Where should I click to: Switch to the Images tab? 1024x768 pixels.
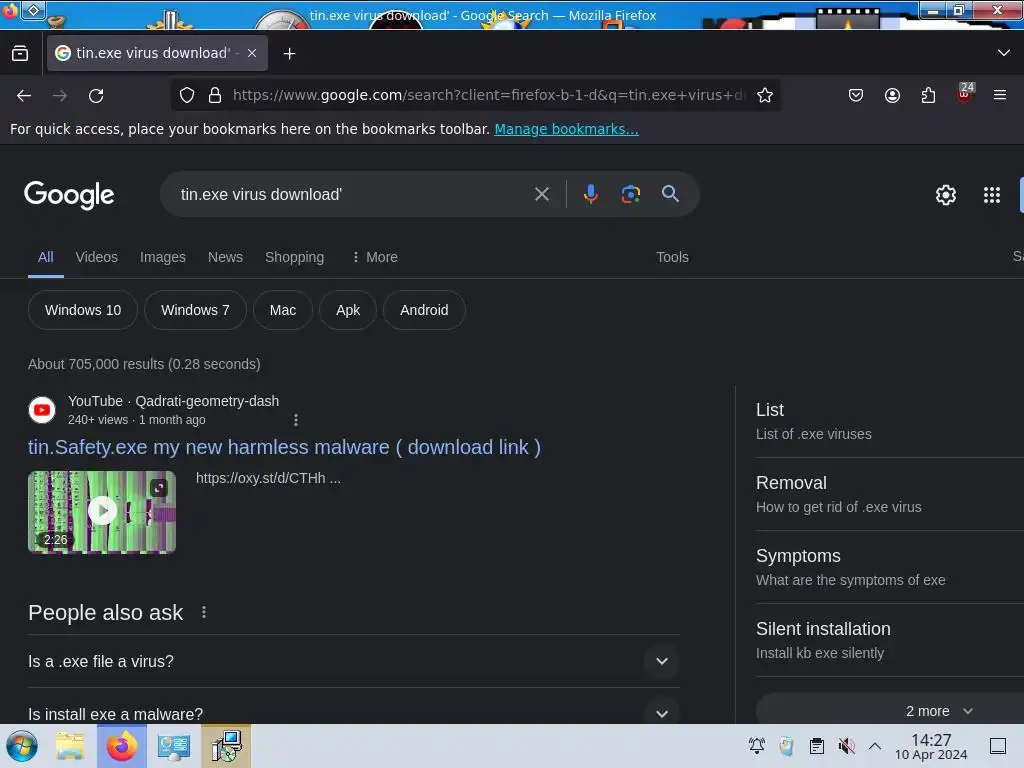[163, 257]
